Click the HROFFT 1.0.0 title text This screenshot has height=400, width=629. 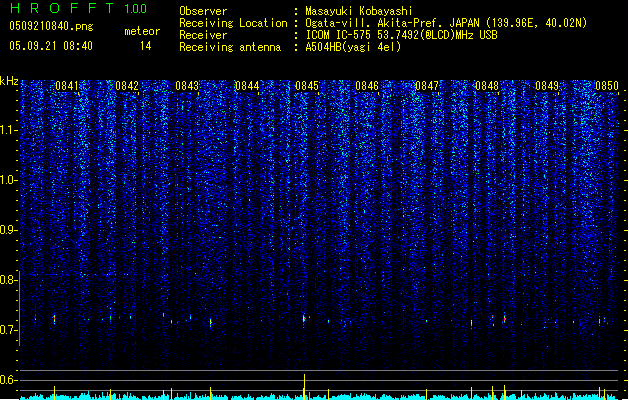tap(79, 8)
